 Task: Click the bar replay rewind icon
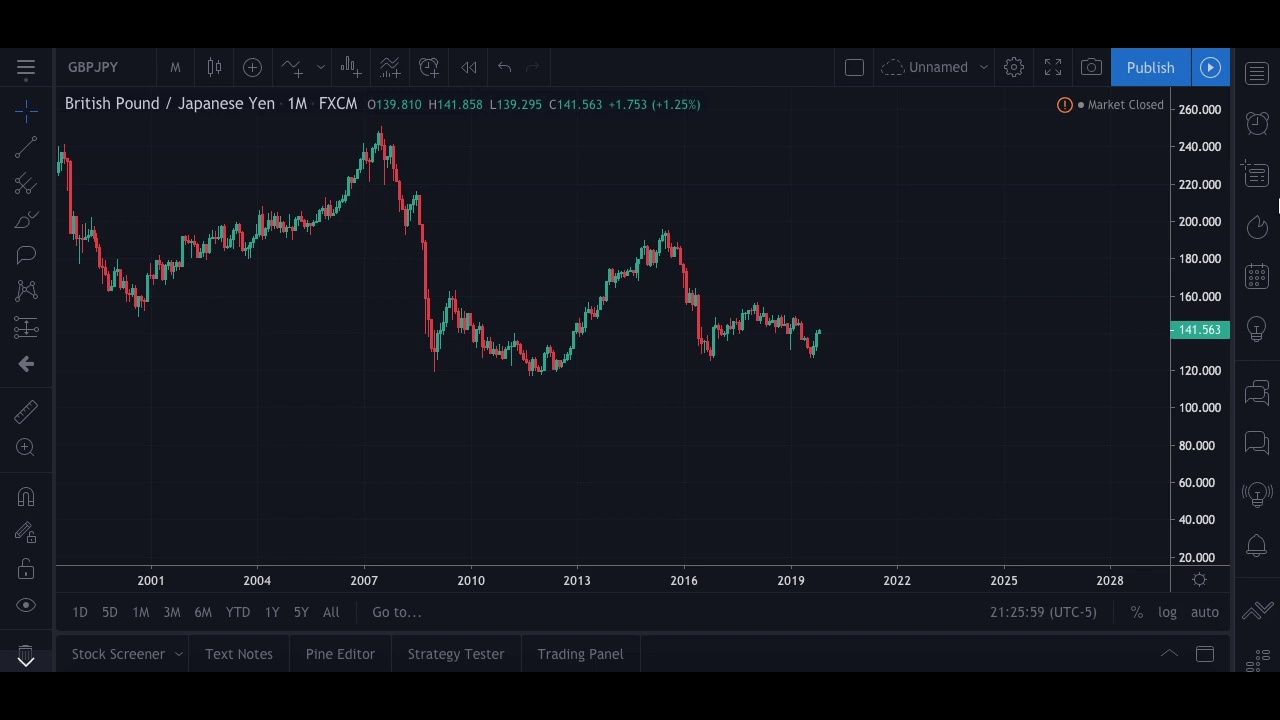[x=468, y=67]
